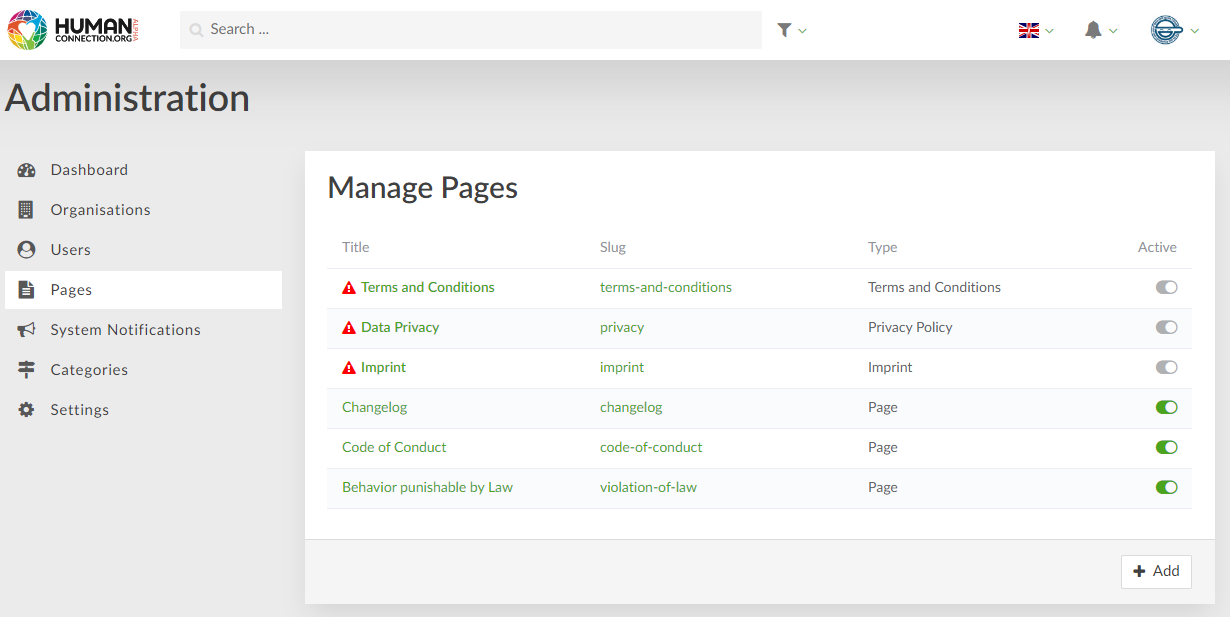Viewport: 1230px width, 617px height.
Task: Click the Dashboard gauge icon
Action: point(27,170)
